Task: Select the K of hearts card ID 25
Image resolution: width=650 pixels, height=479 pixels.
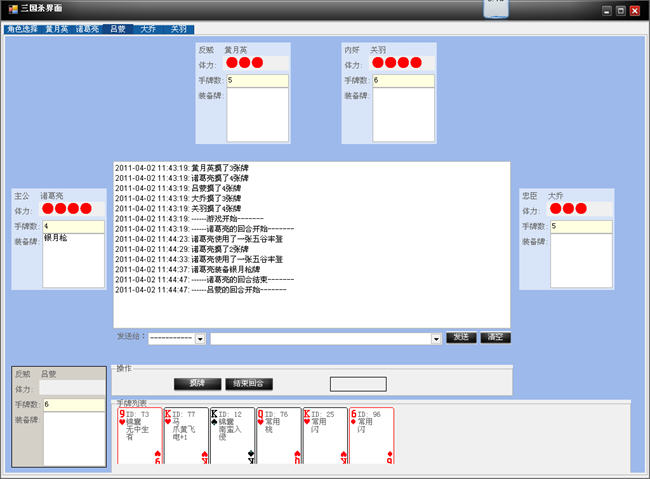Action: (325, 435)
